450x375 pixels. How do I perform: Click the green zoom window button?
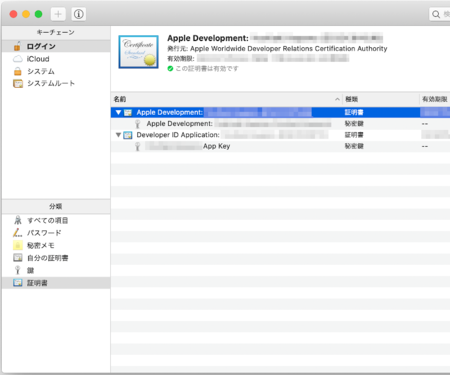[39, 14]
